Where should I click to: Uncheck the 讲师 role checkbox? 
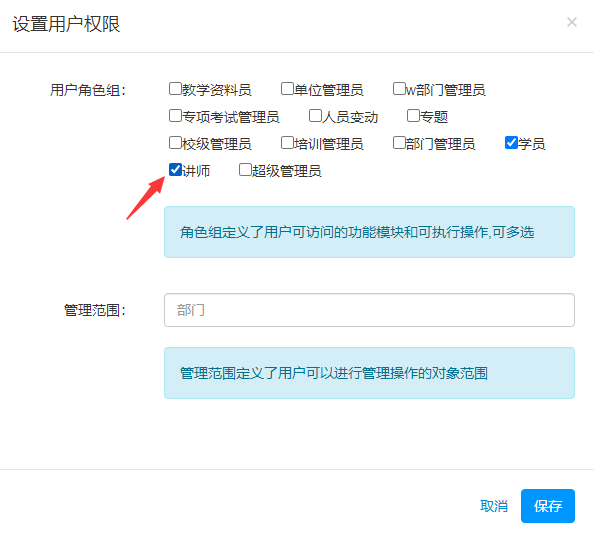(175, 170)
